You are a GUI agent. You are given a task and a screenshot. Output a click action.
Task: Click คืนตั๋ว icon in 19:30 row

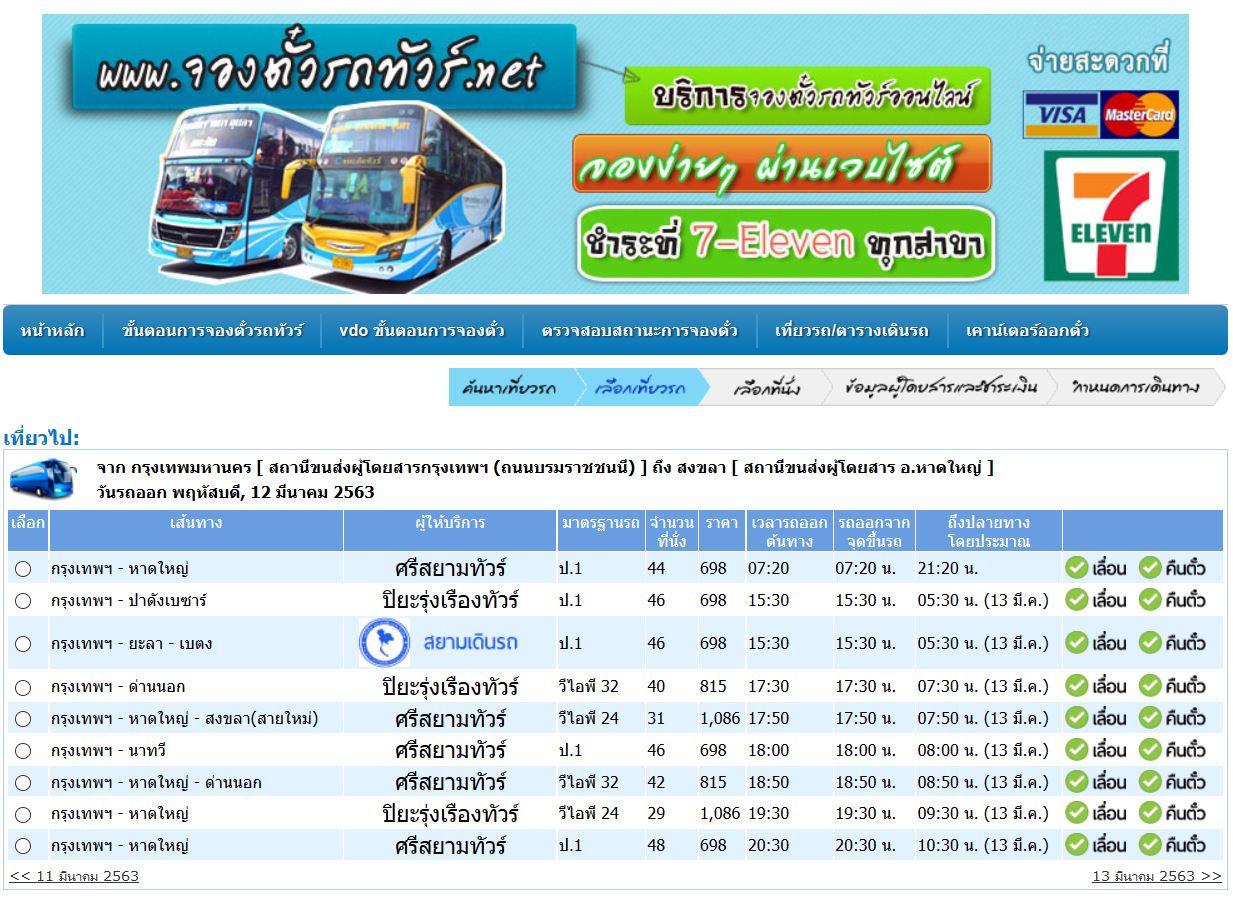[1150, 814]
